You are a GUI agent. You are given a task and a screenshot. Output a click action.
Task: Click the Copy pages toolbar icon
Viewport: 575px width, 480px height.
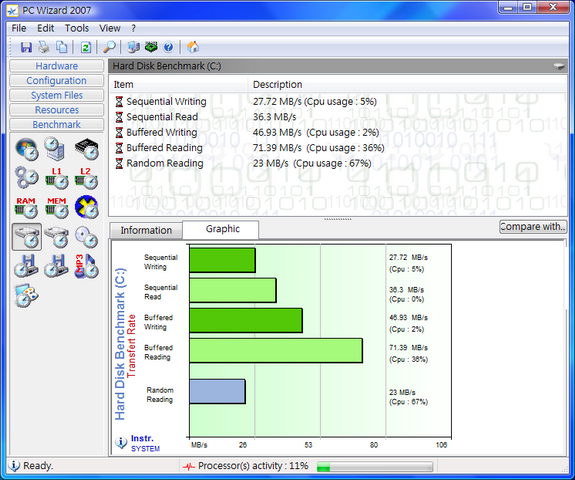click(x=62, y=47)
